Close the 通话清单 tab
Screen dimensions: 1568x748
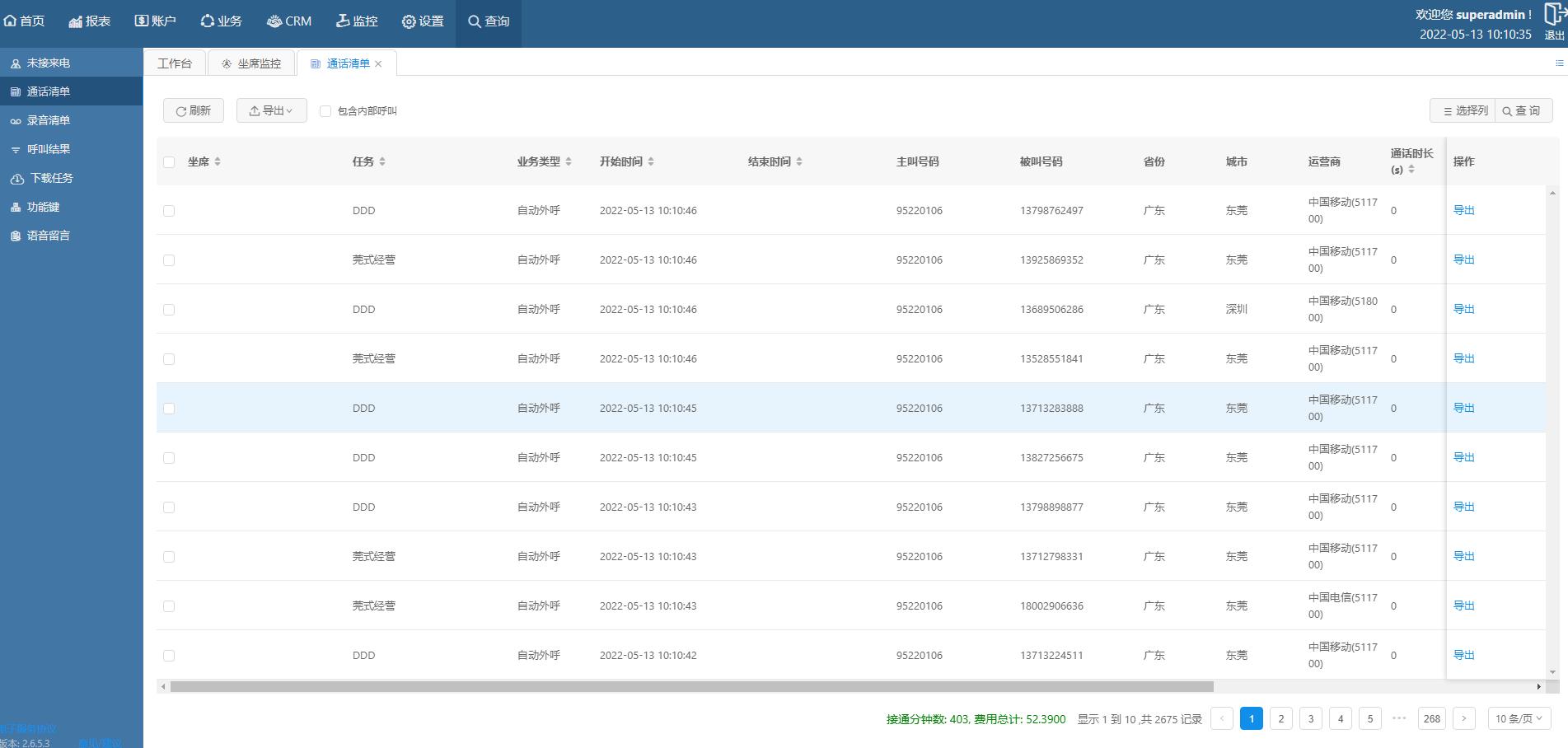378,64
